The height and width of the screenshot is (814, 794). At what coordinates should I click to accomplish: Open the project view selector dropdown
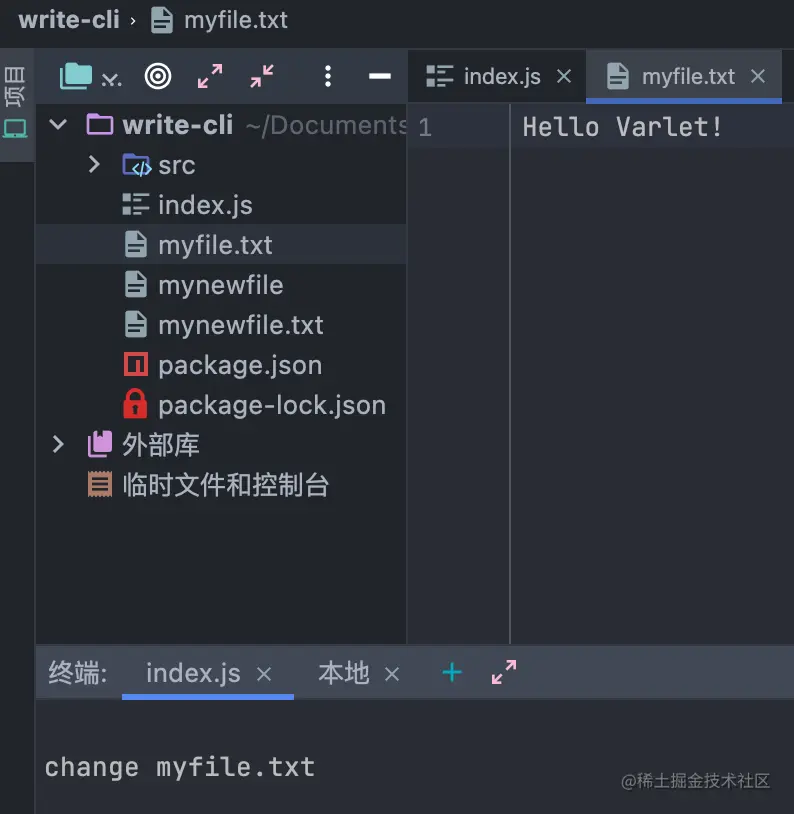coord(90,76)
